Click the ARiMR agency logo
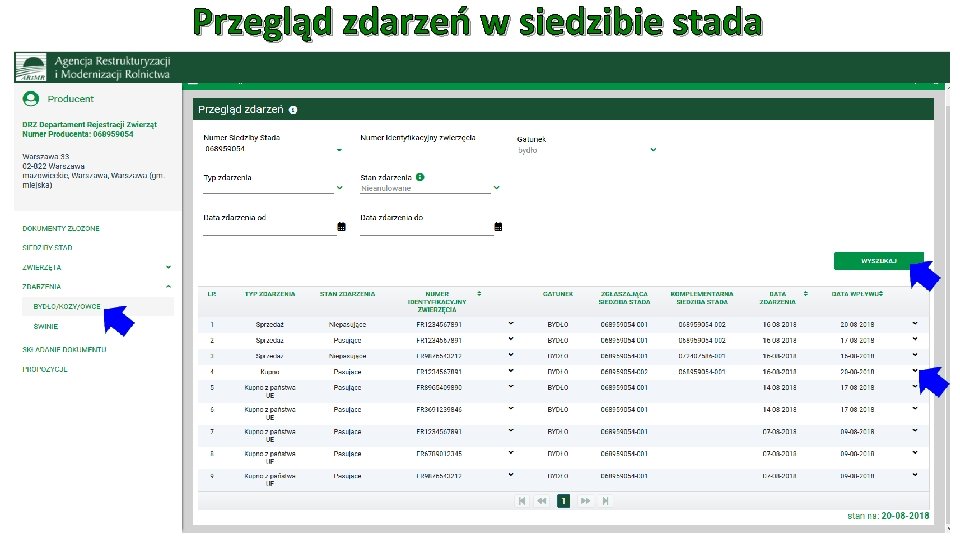This screenshot has height=540, width=960. pyautogui.click(x=31, y=67)
